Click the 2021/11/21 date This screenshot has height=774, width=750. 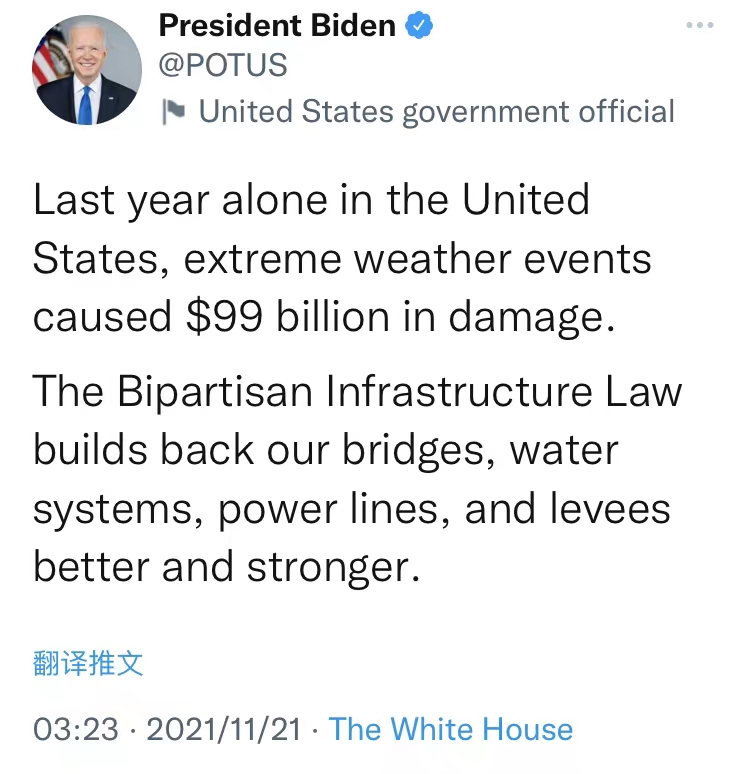pyautogui.click(x=224, y=729)
